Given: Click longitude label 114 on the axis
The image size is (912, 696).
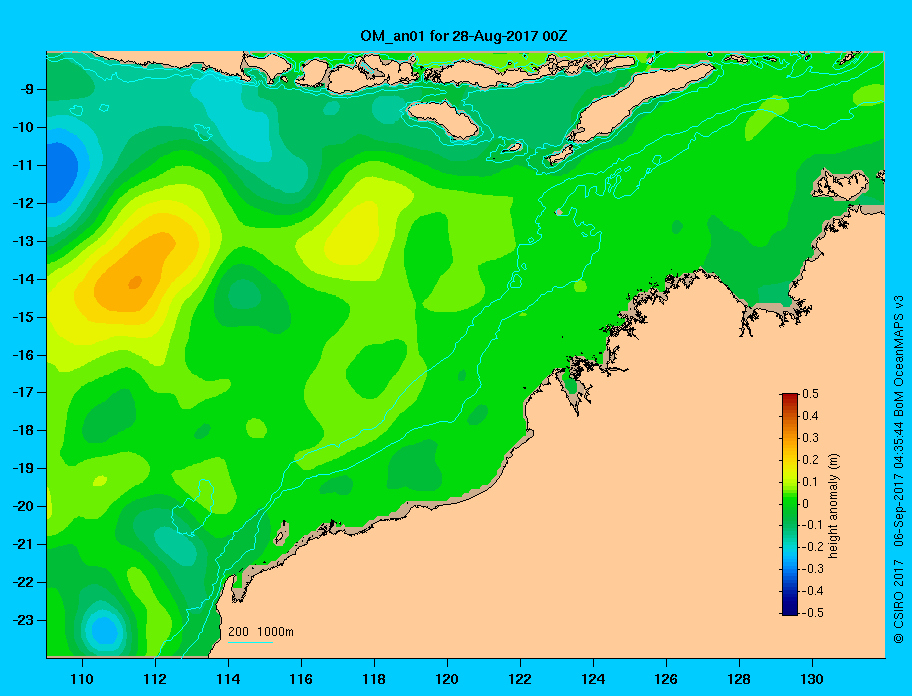Looking at the screenshot, I should (228, 679).
